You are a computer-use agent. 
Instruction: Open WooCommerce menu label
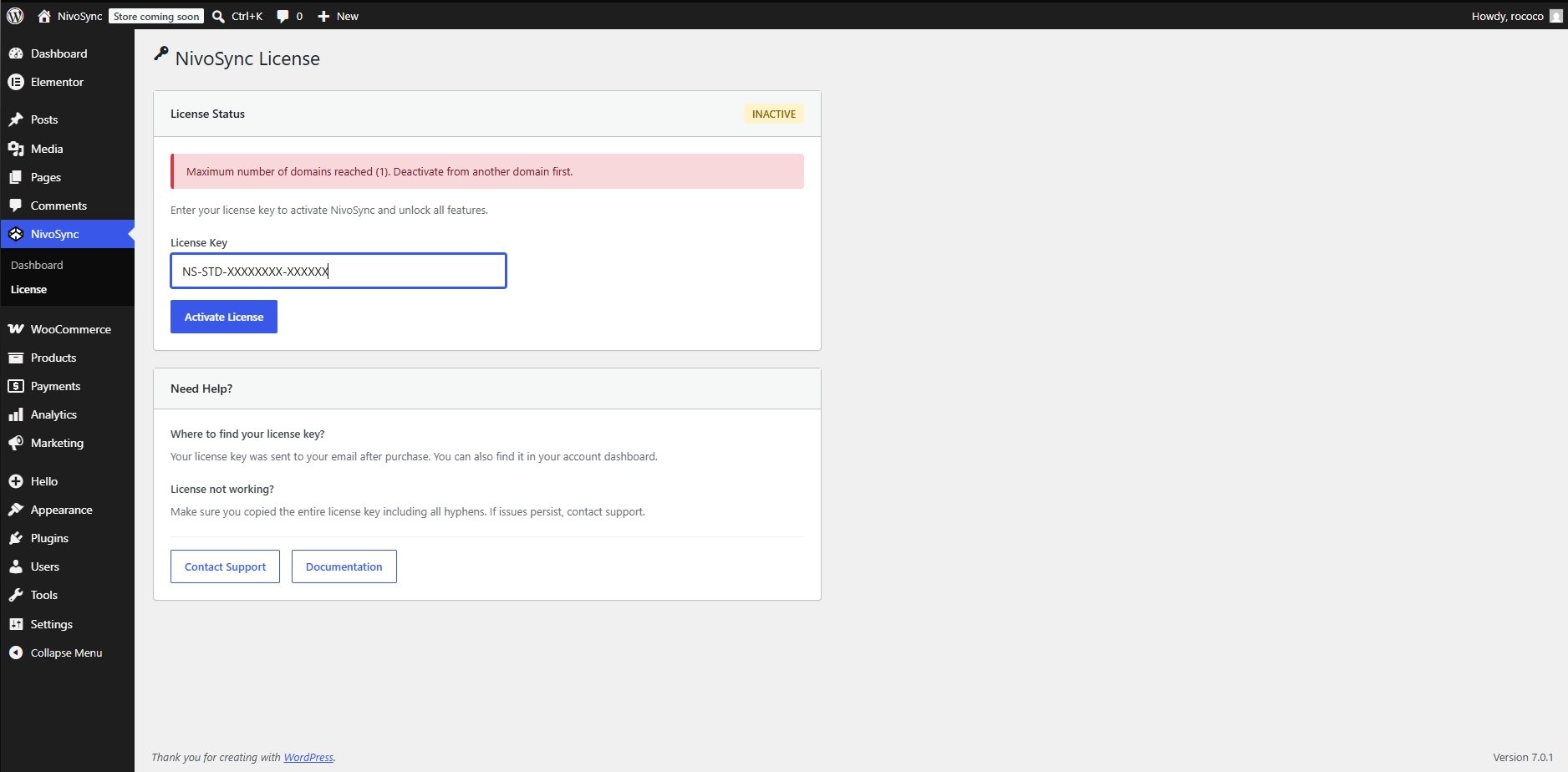pyautogui.click(x=71, y=329)
